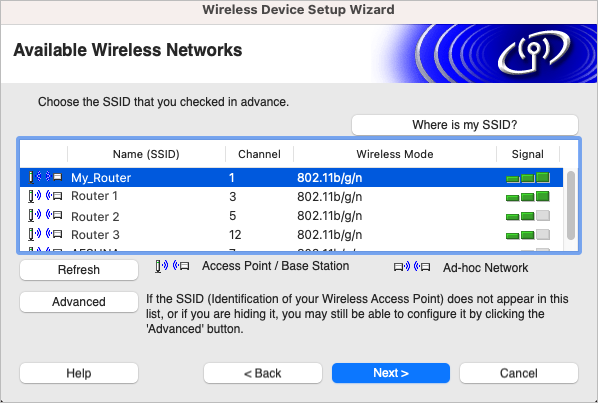Viewport: 598px width, 403px height.
Task: Click the signal strength bars for My_Router
Action: tap(528, 178)
